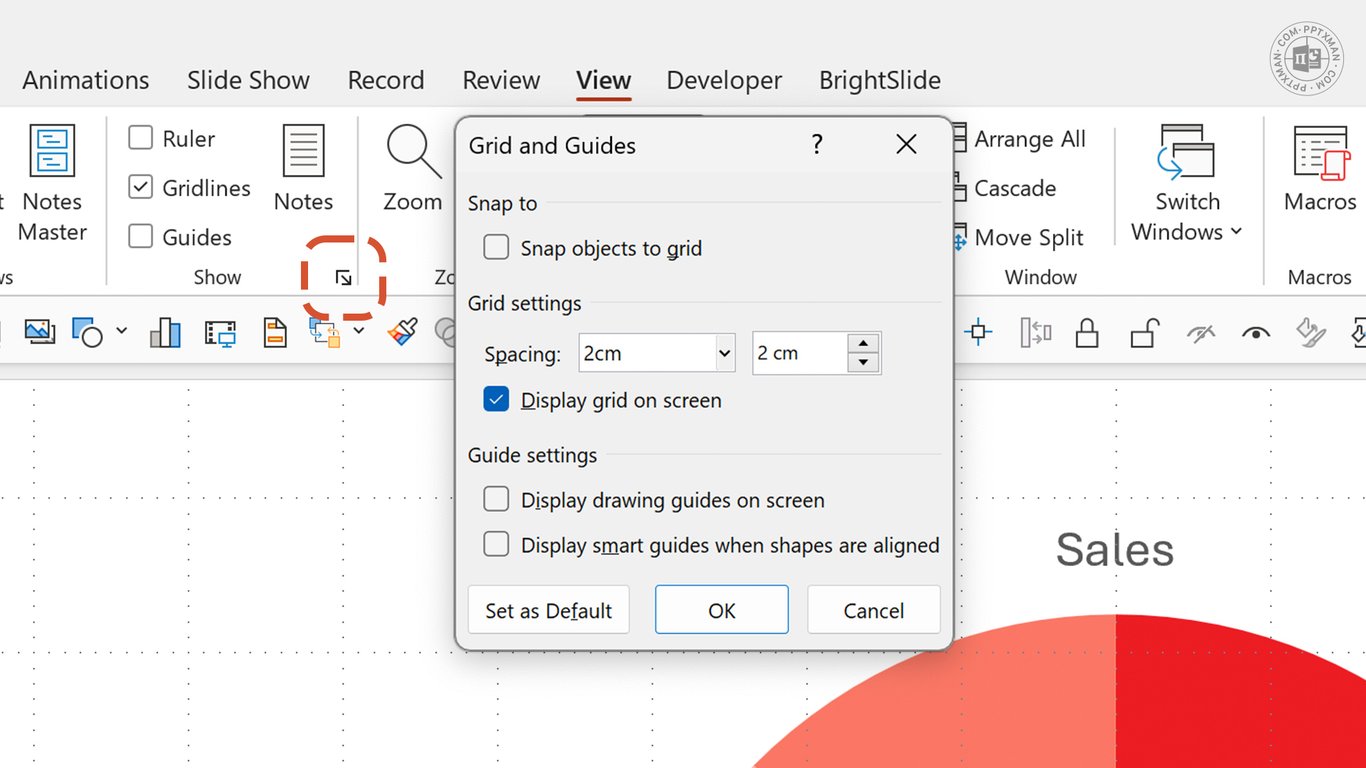Decrease grid spacing with the down arrow
This screenshot has width=1366, height=768.
[863, 363]
